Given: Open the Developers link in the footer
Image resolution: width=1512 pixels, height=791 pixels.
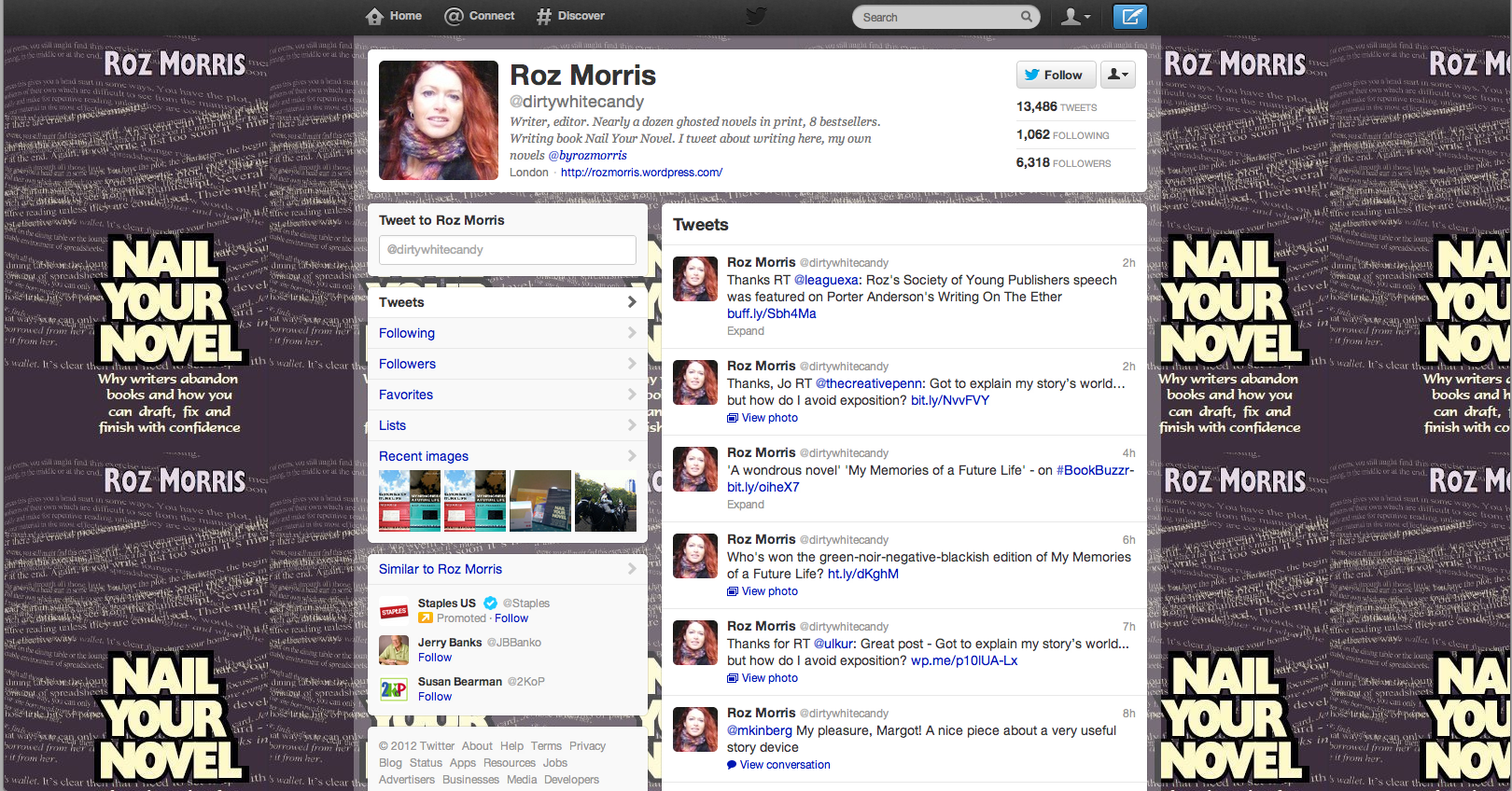Looking at the screenshot, I should [571, 780].
